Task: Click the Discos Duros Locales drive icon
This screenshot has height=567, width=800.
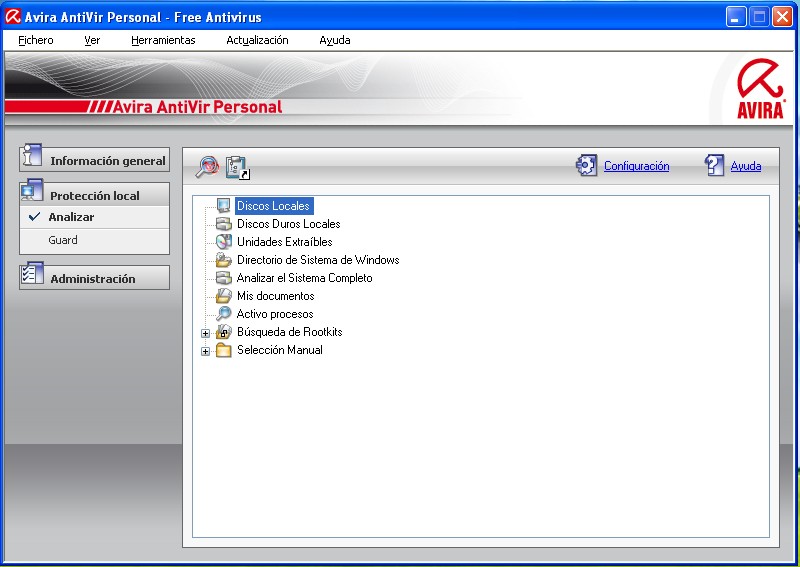Action: (223, 224)
